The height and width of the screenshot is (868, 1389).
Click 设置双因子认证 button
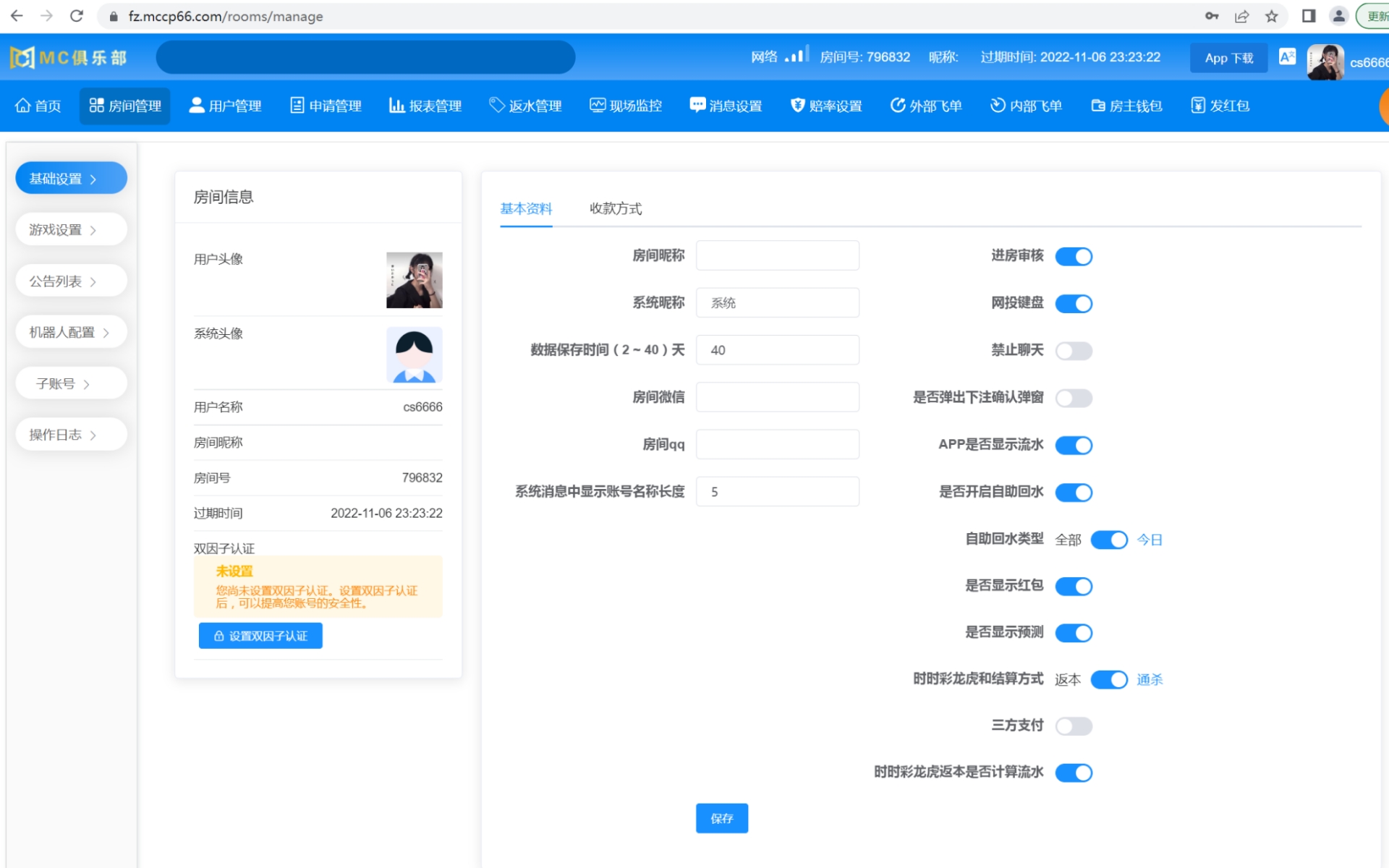[x=260, y=636]
